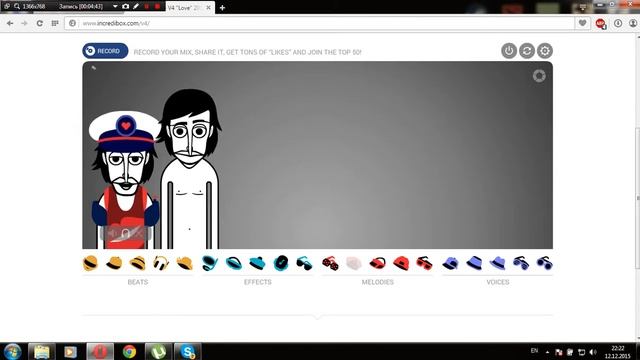Choose the blue sunglasses effect icon

[x=304, y=263]
